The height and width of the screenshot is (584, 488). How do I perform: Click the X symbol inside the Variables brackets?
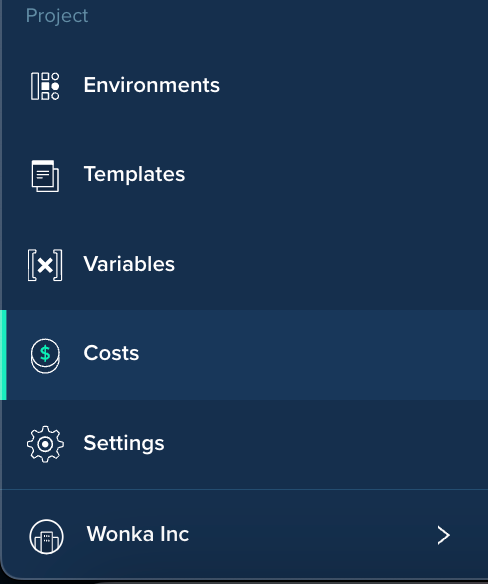(45, 266)
